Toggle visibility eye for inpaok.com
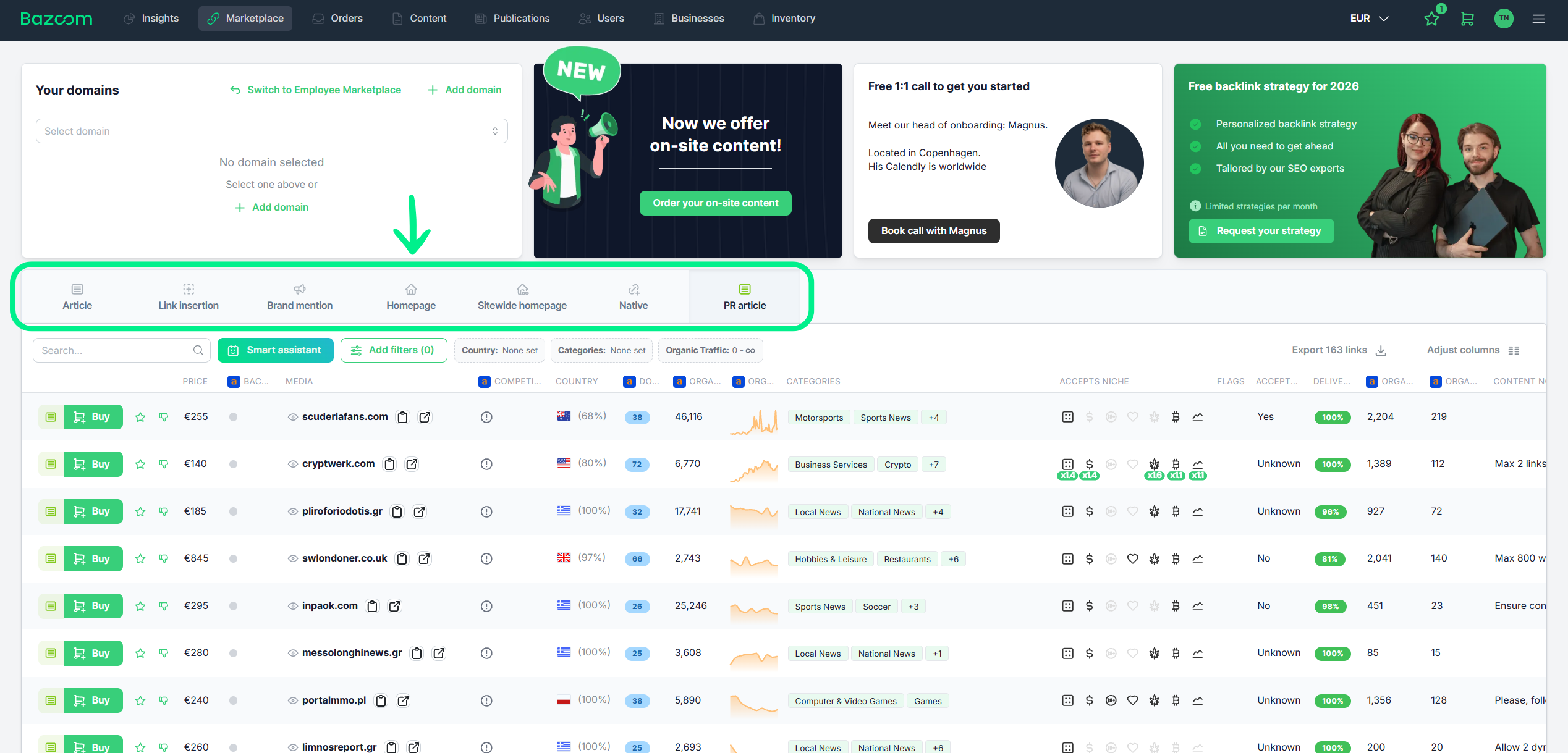1568x753 pixels. (293, 606)
